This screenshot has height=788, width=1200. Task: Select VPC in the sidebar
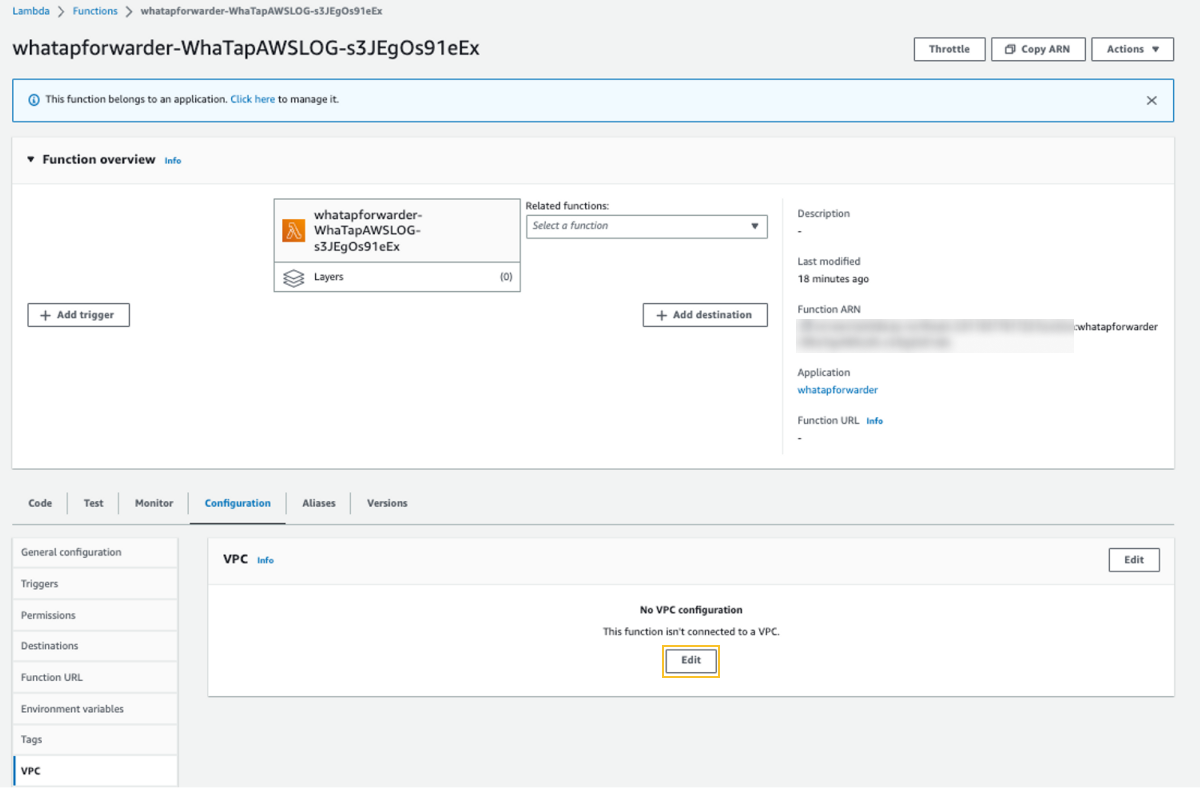click(95, 771)
